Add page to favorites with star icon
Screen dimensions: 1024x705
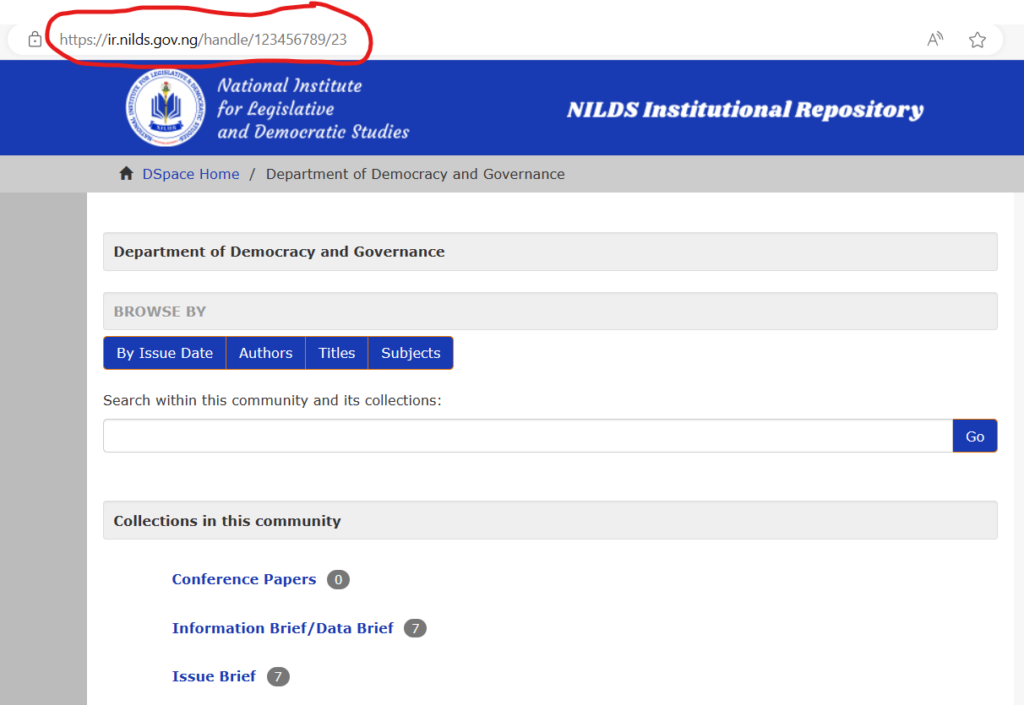pos(977,40)
